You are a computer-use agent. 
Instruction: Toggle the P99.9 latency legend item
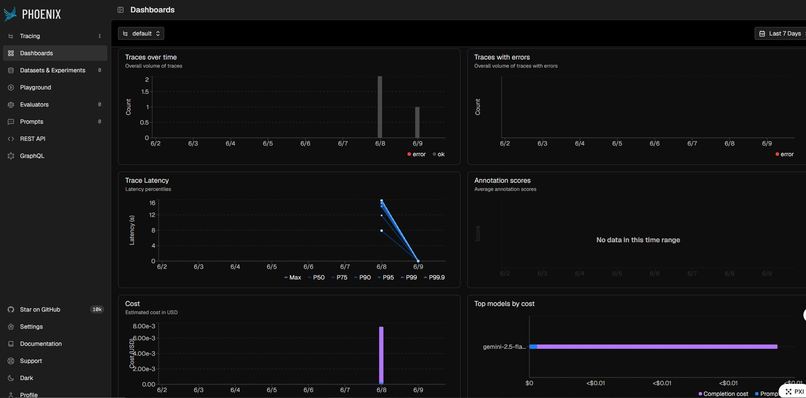435,278
